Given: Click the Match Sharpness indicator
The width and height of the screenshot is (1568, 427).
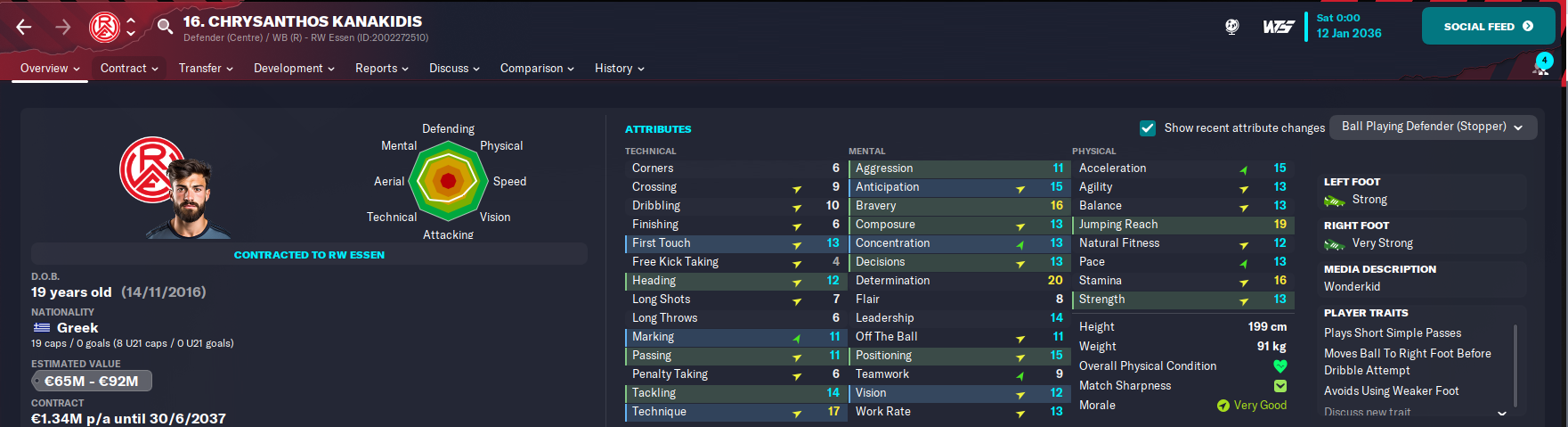Looking at the screenshot, I should coord(1280,386).
